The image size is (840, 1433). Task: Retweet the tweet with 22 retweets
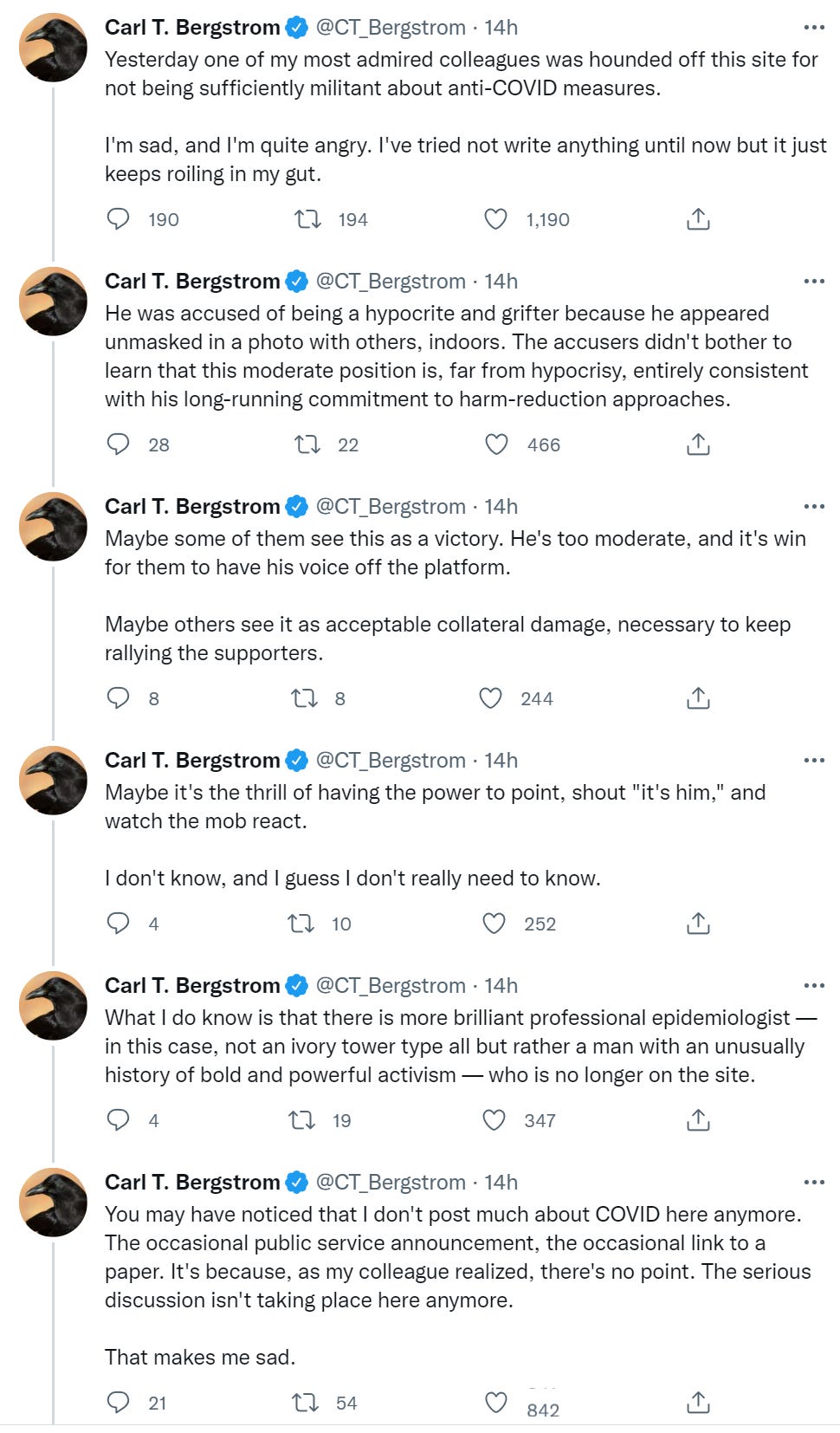(307, 444)
